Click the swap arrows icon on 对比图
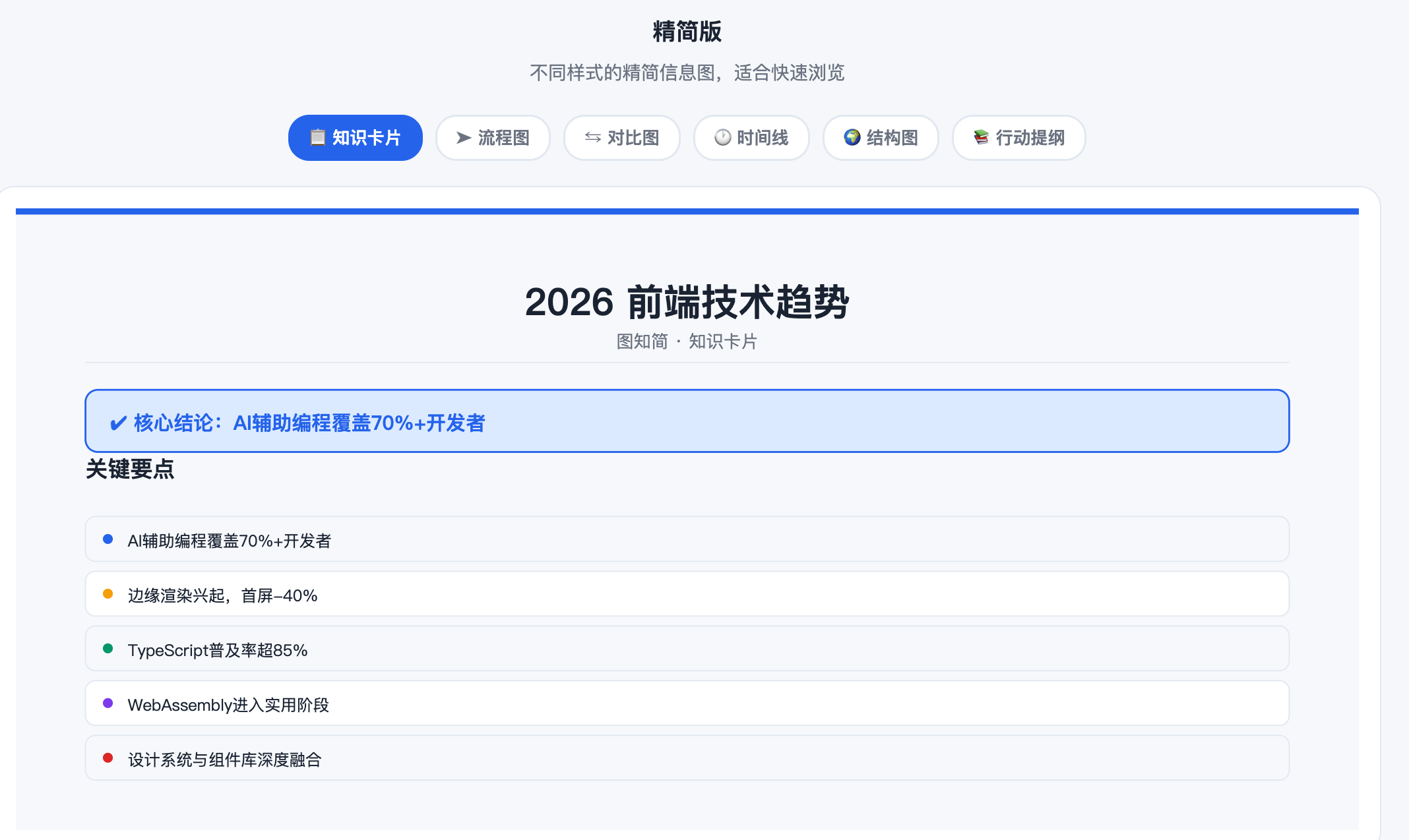This screenshot has height=840, width=1409. [593, 137]
